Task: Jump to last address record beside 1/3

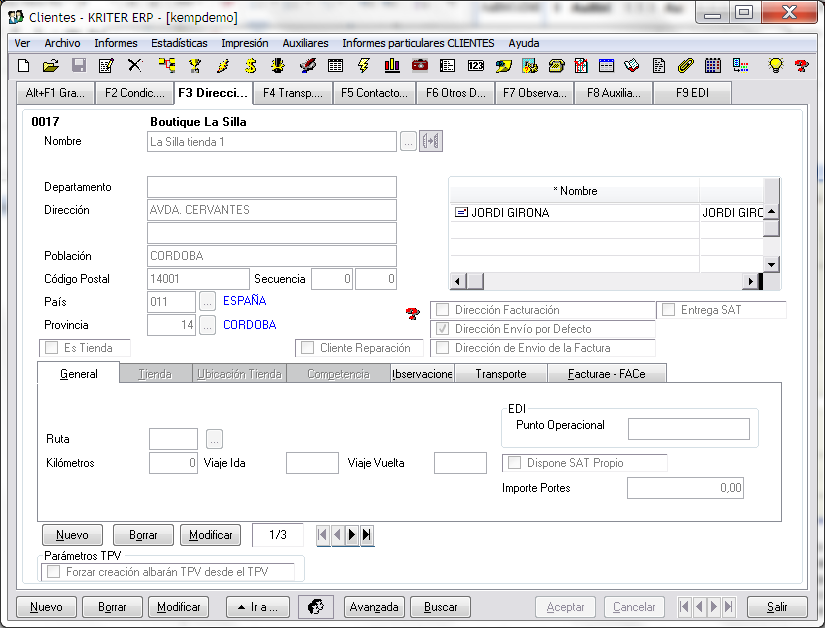Action: point(367,535)
